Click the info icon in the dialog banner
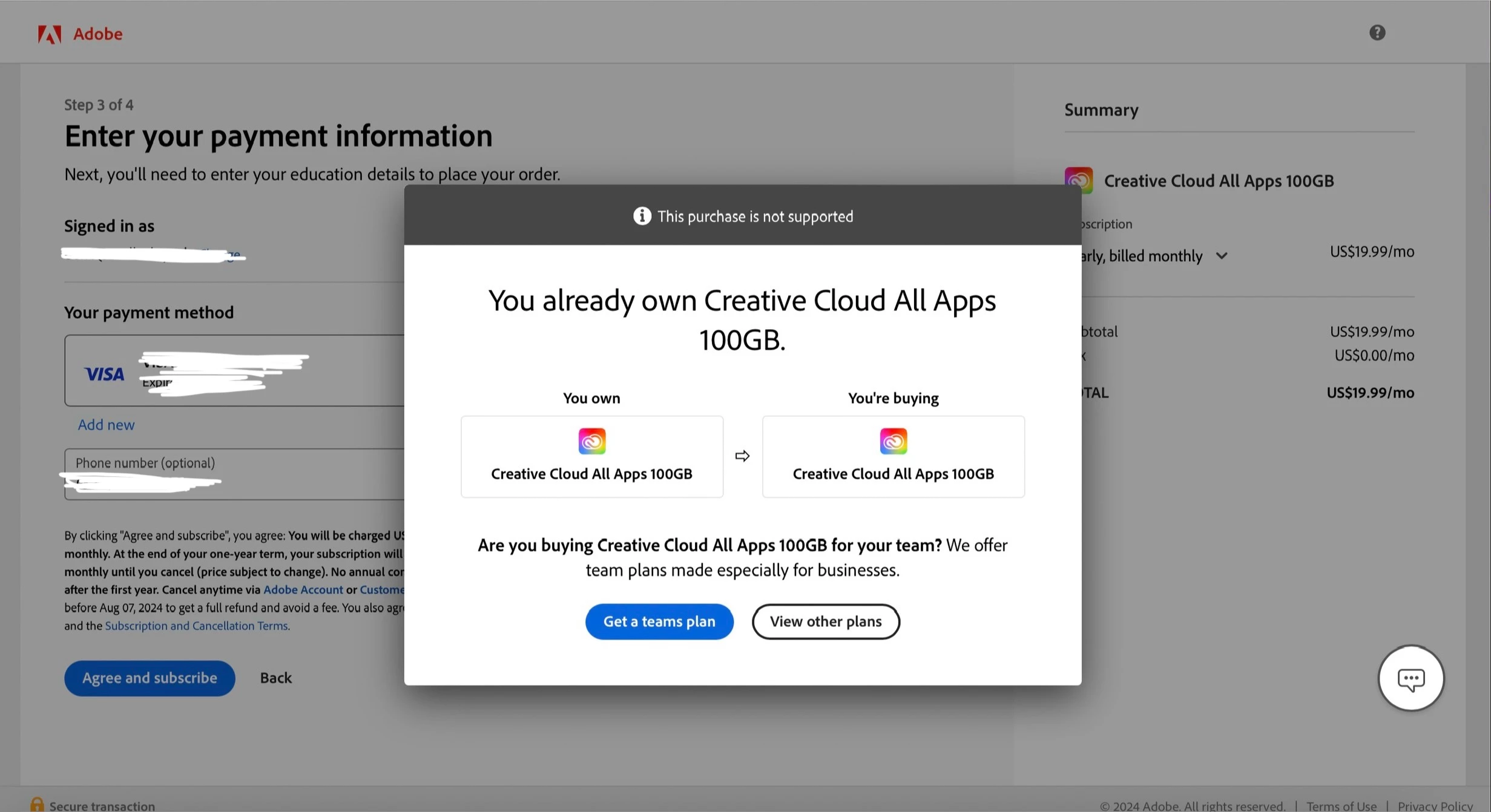 pyautogui.click(x=642, y=216)
